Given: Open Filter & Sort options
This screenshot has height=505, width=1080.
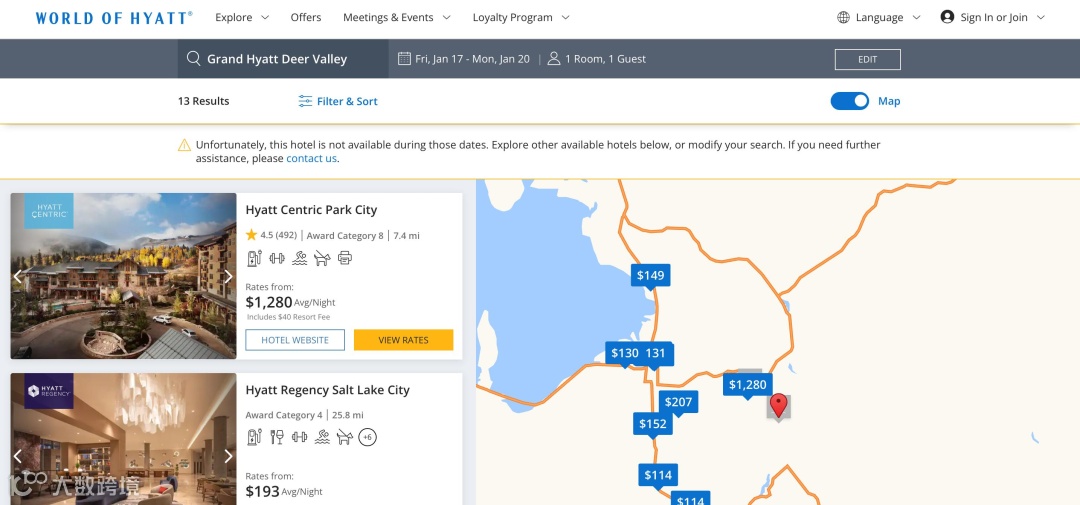Looking at the screenshot, I should coord(338,101).
